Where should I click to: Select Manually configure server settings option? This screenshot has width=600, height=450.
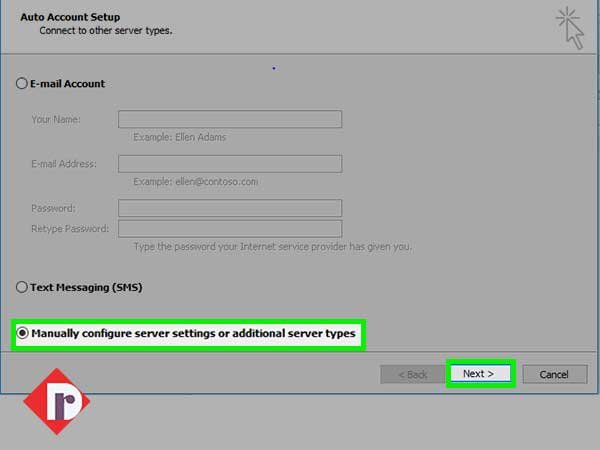(x=22, y=333)
